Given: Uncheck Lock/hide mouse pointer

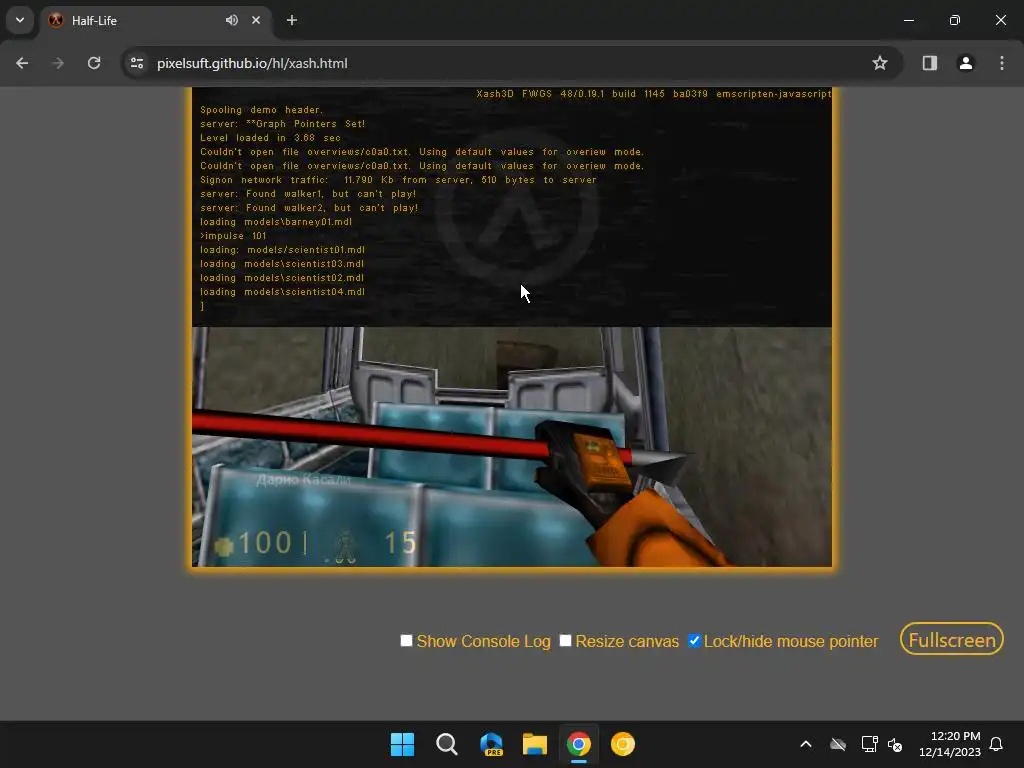Looking at the screenshot, I should (694, 641).
